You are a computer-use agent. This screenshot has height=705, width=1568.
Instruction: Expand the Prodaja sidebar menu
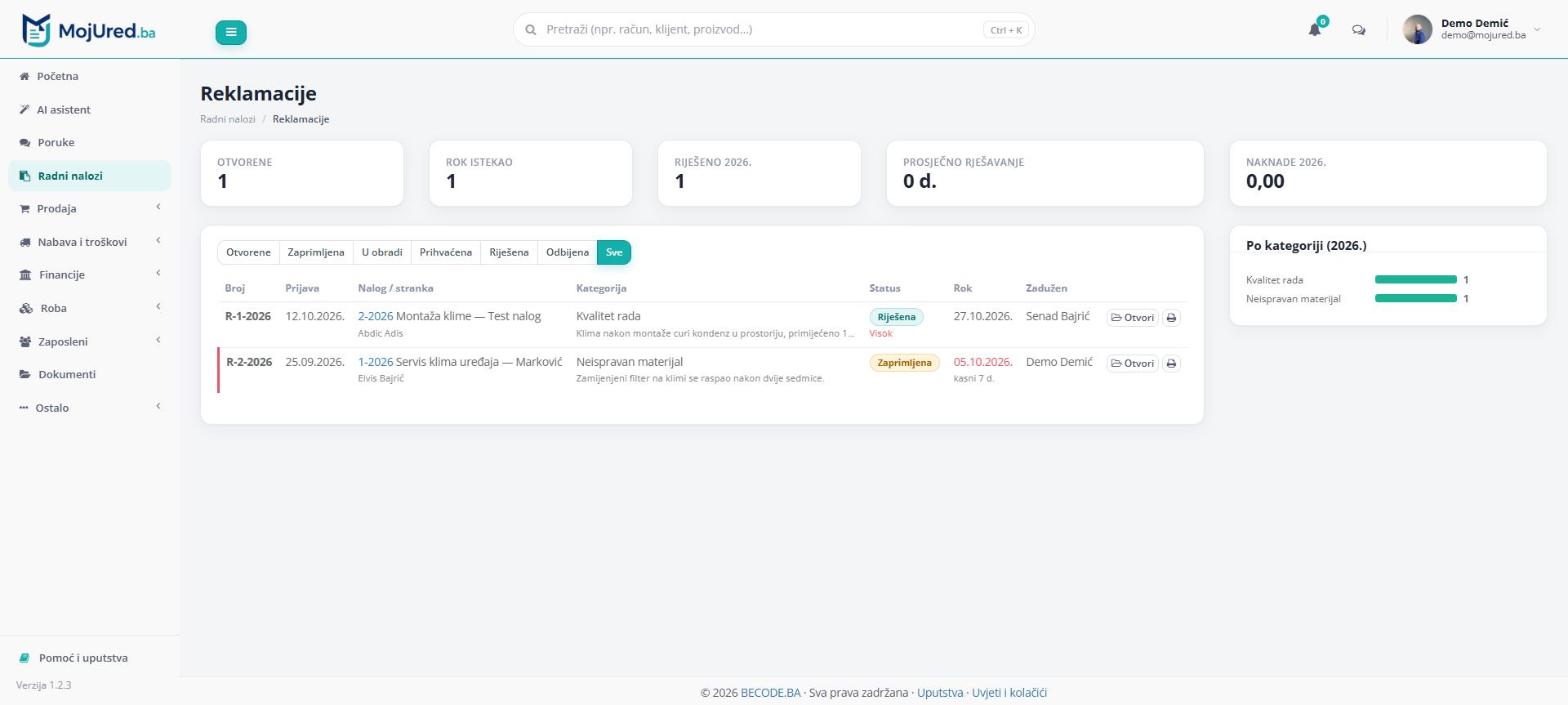tap(90, 208)
